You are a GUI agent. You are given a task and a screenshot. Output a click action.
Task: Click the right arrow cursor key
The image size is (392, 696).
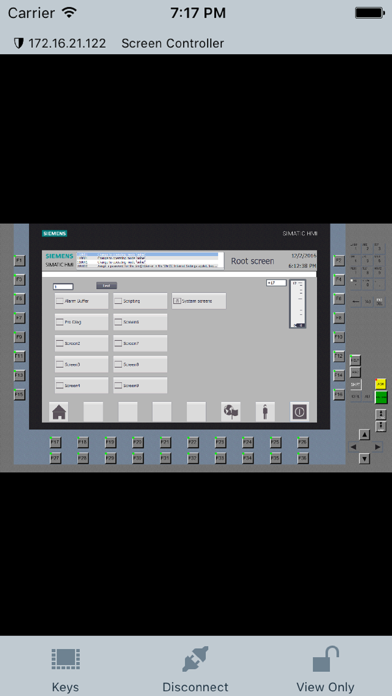[x=377, y=447]
